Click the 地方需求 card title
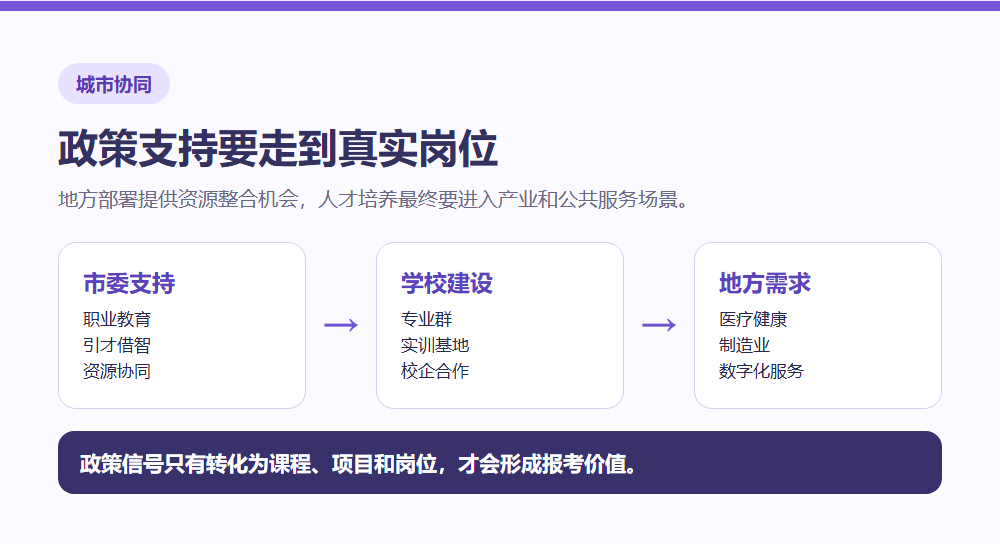 765,283
